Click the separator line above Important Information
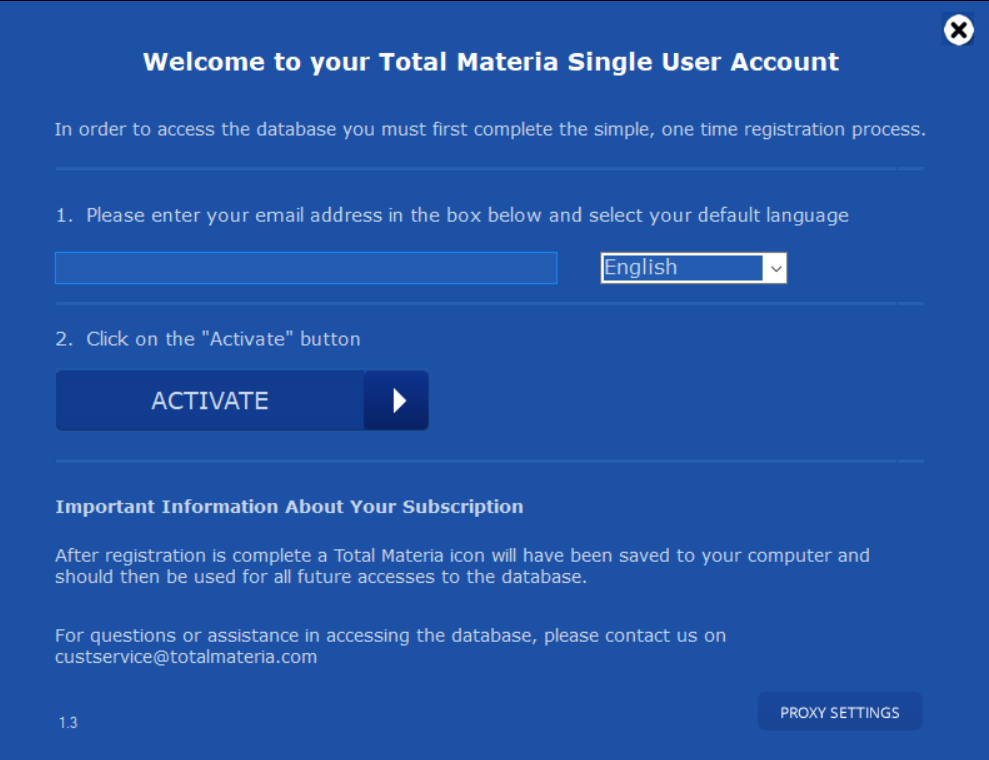Image resolution: width=989 pixels, height=760 pixels. (490, 461)
